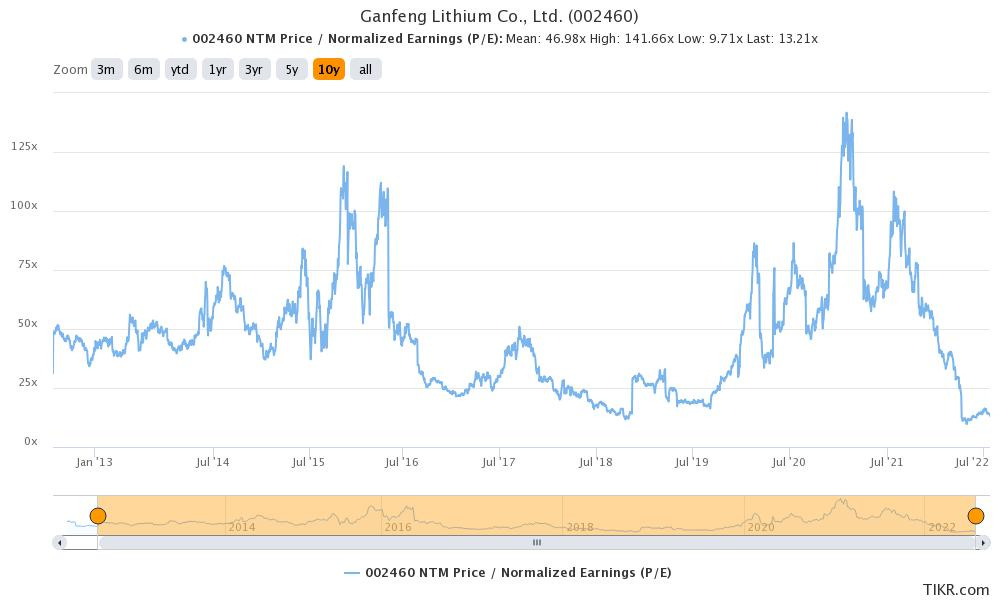The width and height of the screenshot is (1000, 600).
Task: Click the High: 141.66x statistic
Action: click(x=631, y=39)
